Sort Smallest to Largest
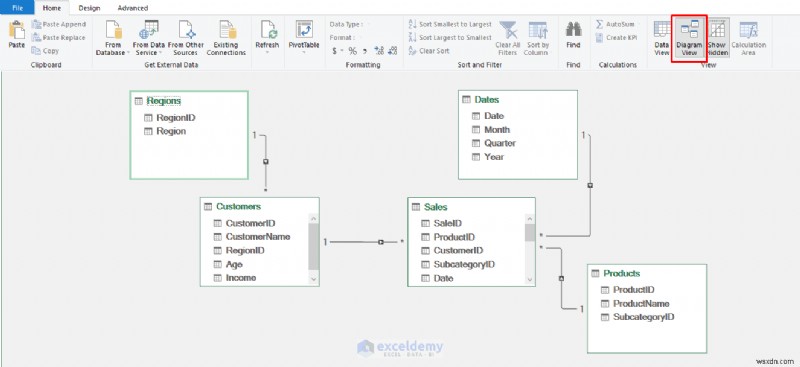 click(450, 24)
